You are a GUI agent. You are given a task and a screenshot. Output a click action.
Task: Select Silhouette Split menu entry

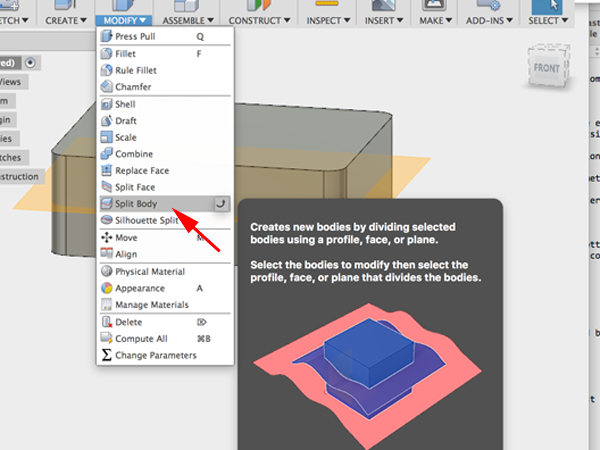click(x=165, y=220)
